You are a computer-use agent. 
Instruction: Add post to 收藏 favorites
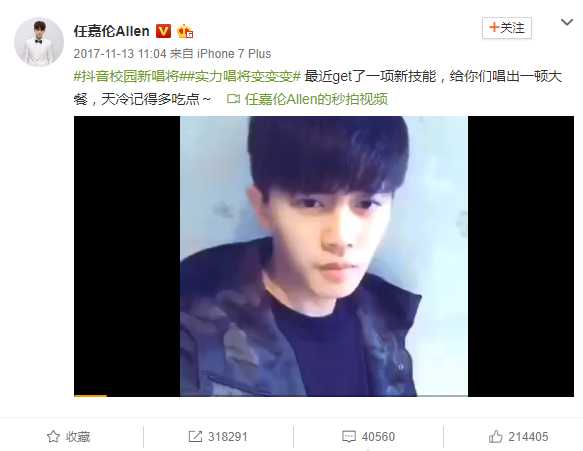(x=69, y=436)
